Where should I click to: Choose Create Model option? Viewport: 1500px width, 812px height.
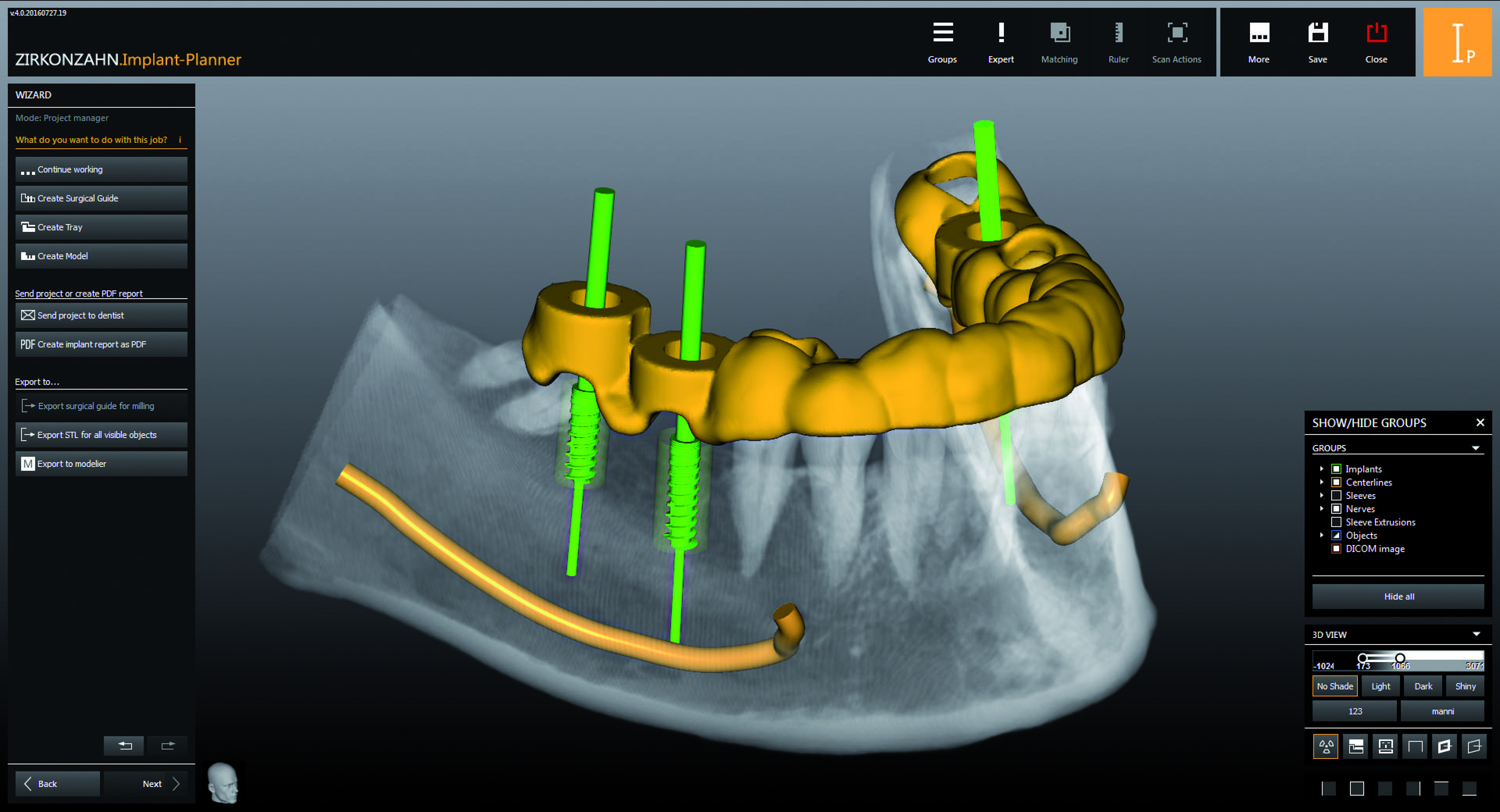pos(102,256)
